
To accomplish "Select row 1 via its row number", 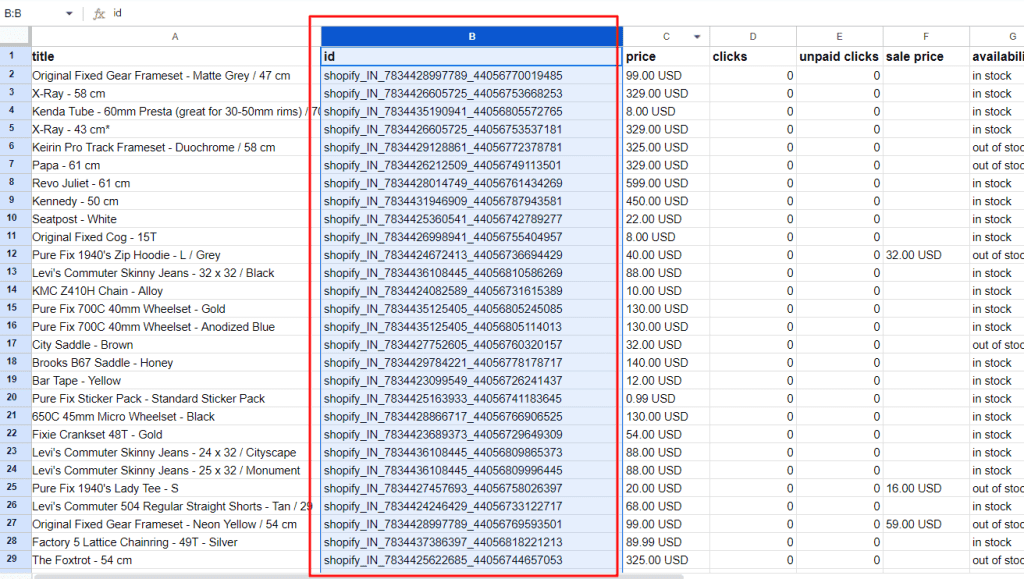I will pyautogui.click(x=14, y=56).
